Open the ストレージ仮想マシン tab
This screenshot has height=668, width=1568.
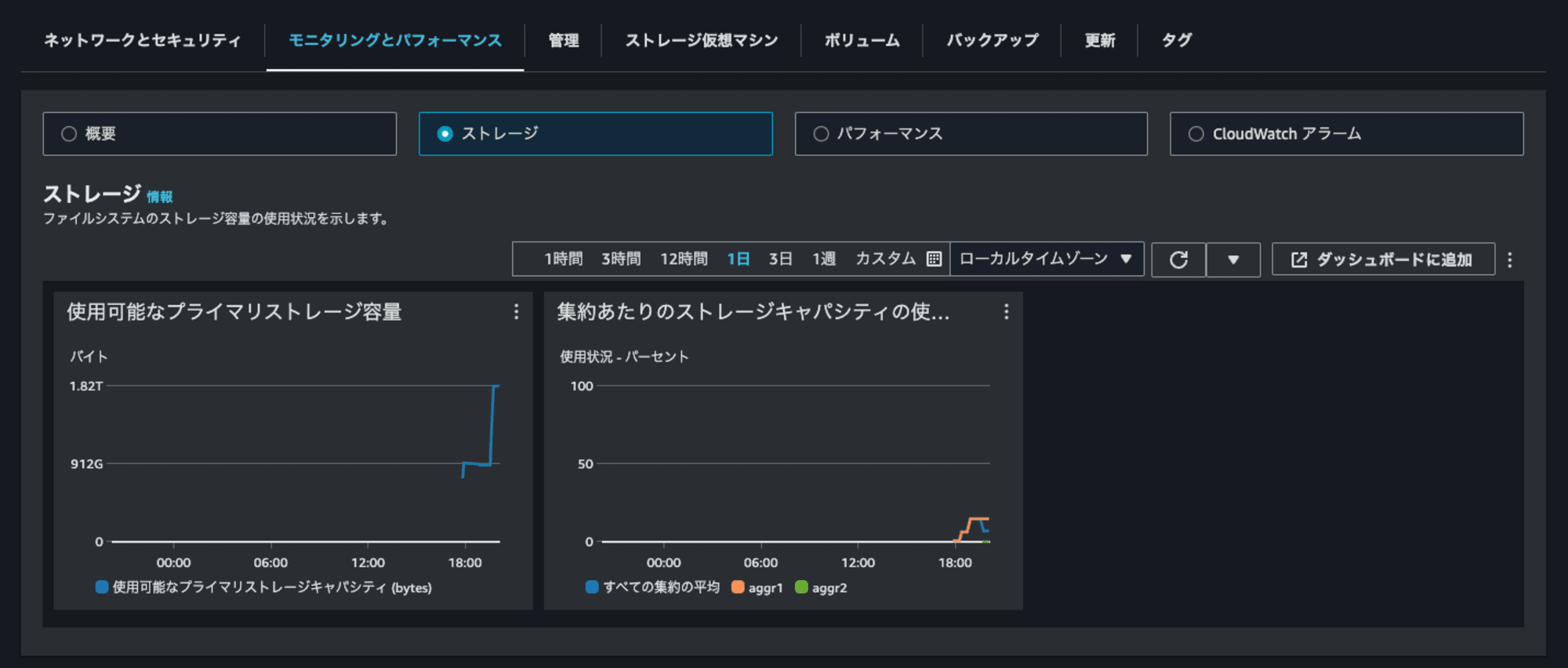tap(702, 40)
